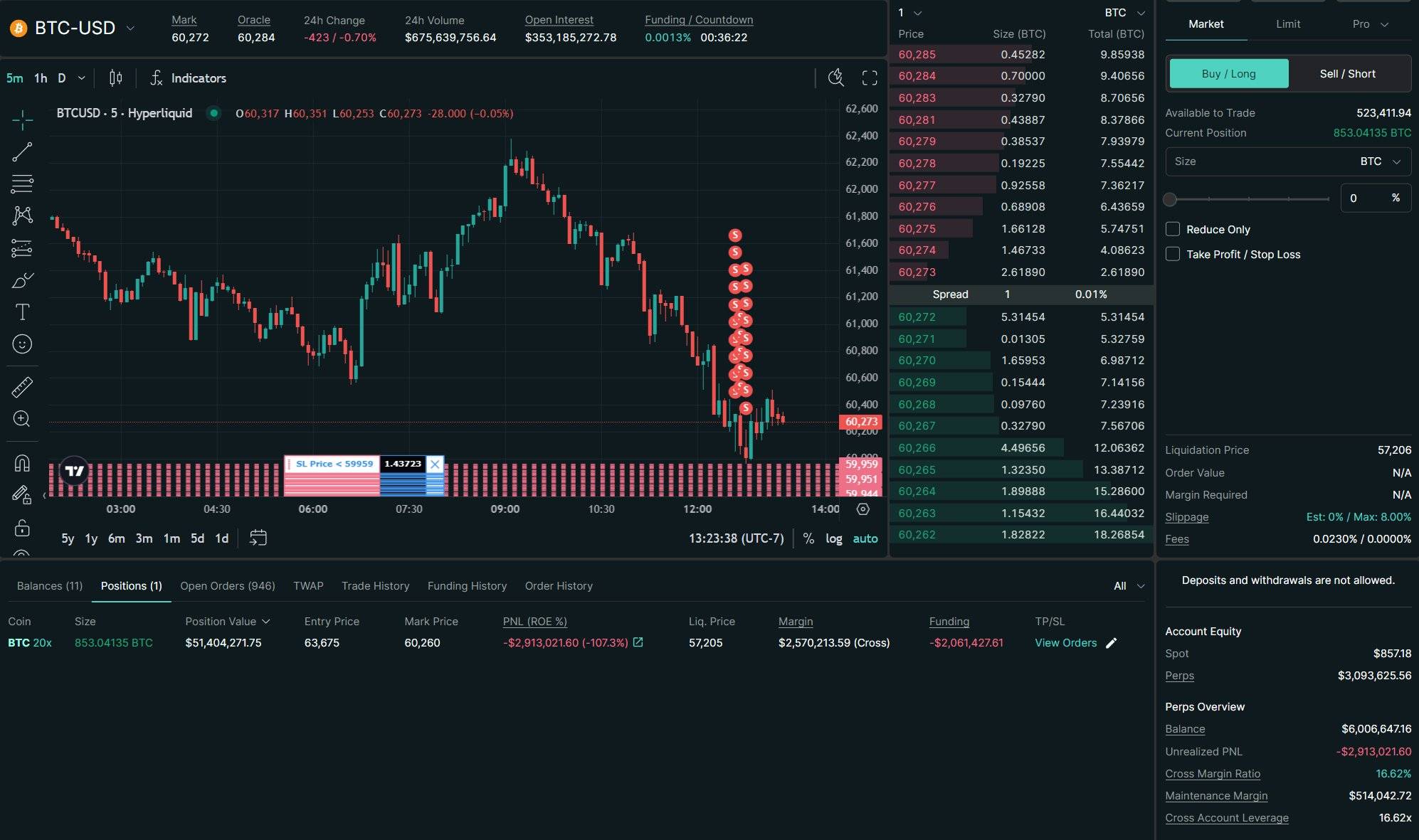Select the ruler measure tool
Image resolution: width=1419 pixels, height=840 pixels.
(22, 387)
